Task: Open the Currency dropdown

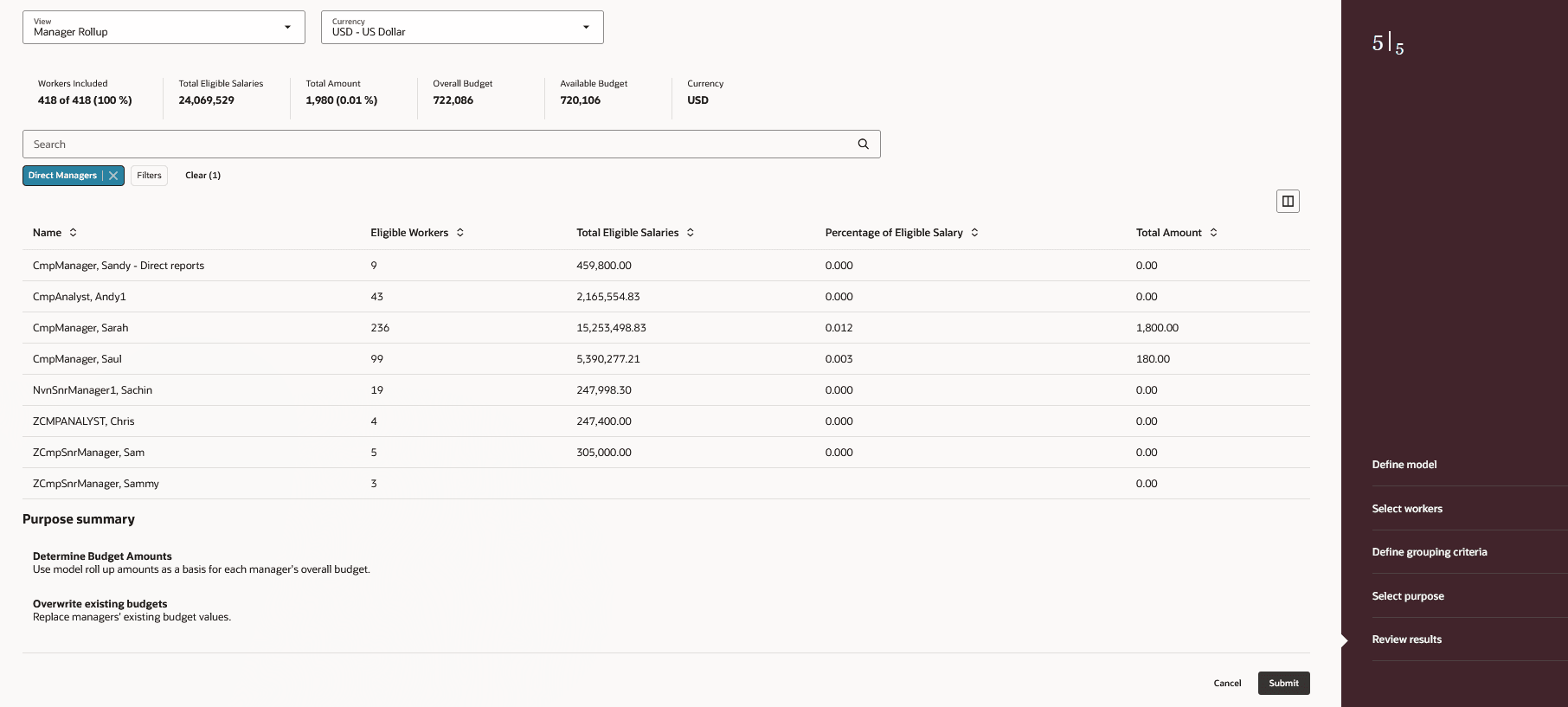Action: coord(462,28)
